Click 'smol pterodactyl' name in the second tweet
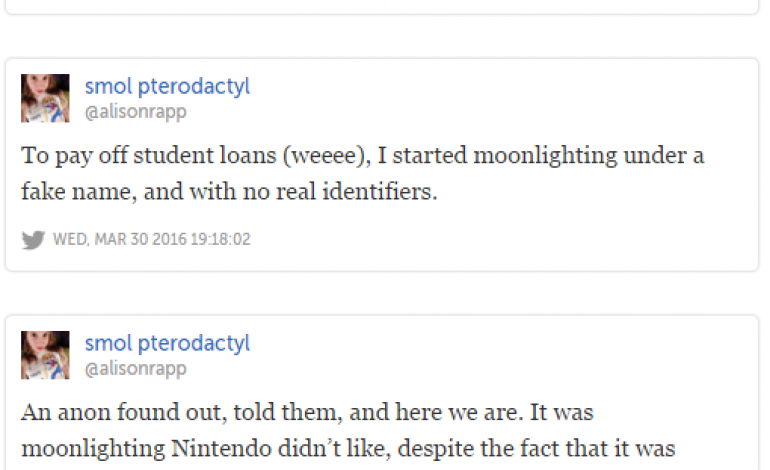This screenshot has width=770, height=470. coord(167,344)
